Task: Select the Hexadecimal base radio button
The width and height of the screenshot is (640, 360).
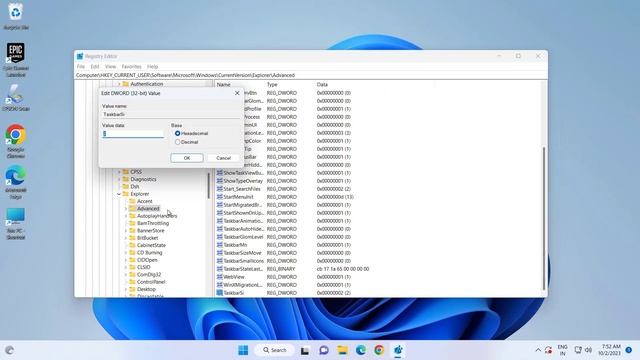Action: pyautogui.click(x=178, y=133)
